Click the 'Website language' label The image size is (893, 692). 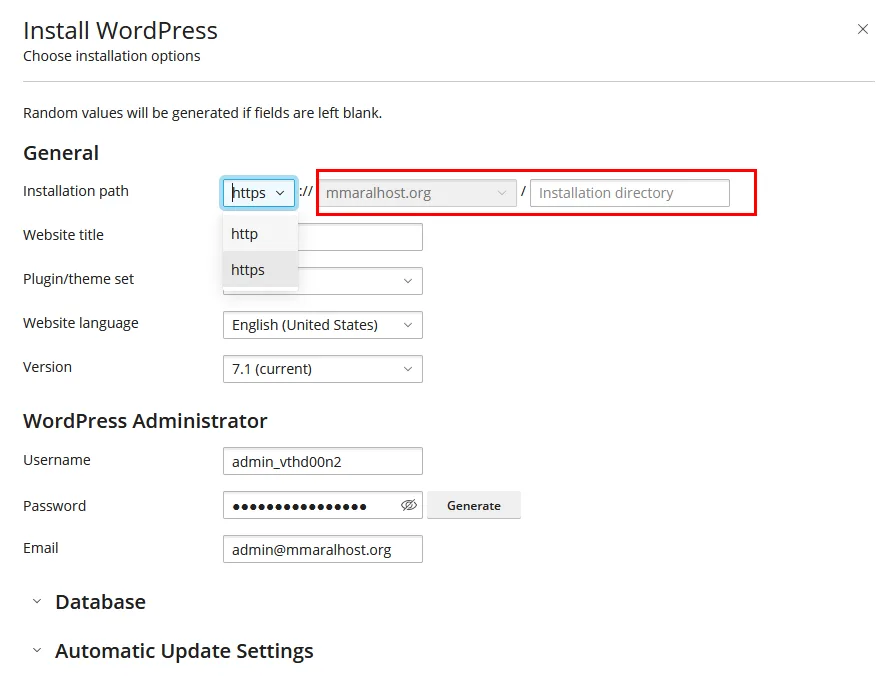pyautogui.click(x=80, y=323)
